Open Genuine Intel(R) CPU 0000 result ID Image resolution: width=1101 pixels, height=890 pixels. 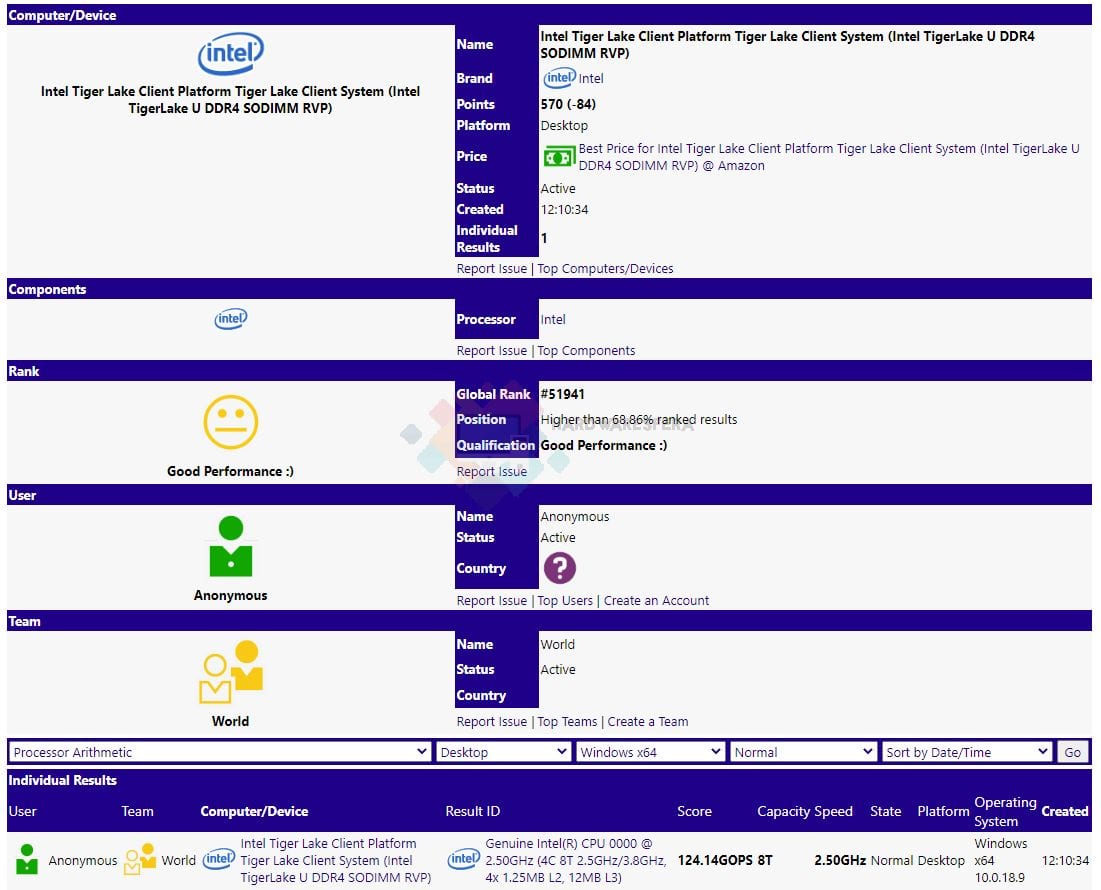point(576,861)
